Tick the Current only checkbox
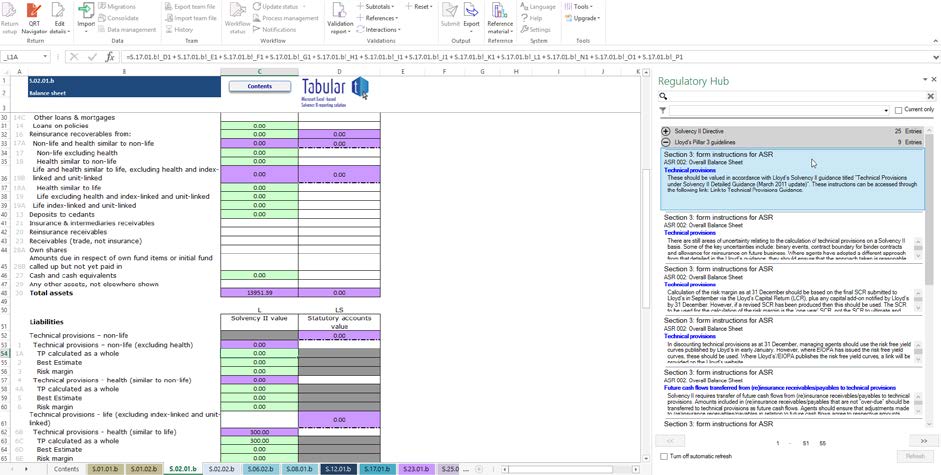 tap(898, 110)
